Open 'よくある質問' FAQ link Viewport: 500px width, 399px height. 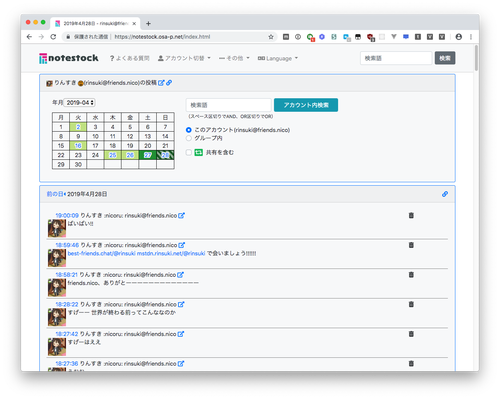pyautogui.click(x=130, y=58)
